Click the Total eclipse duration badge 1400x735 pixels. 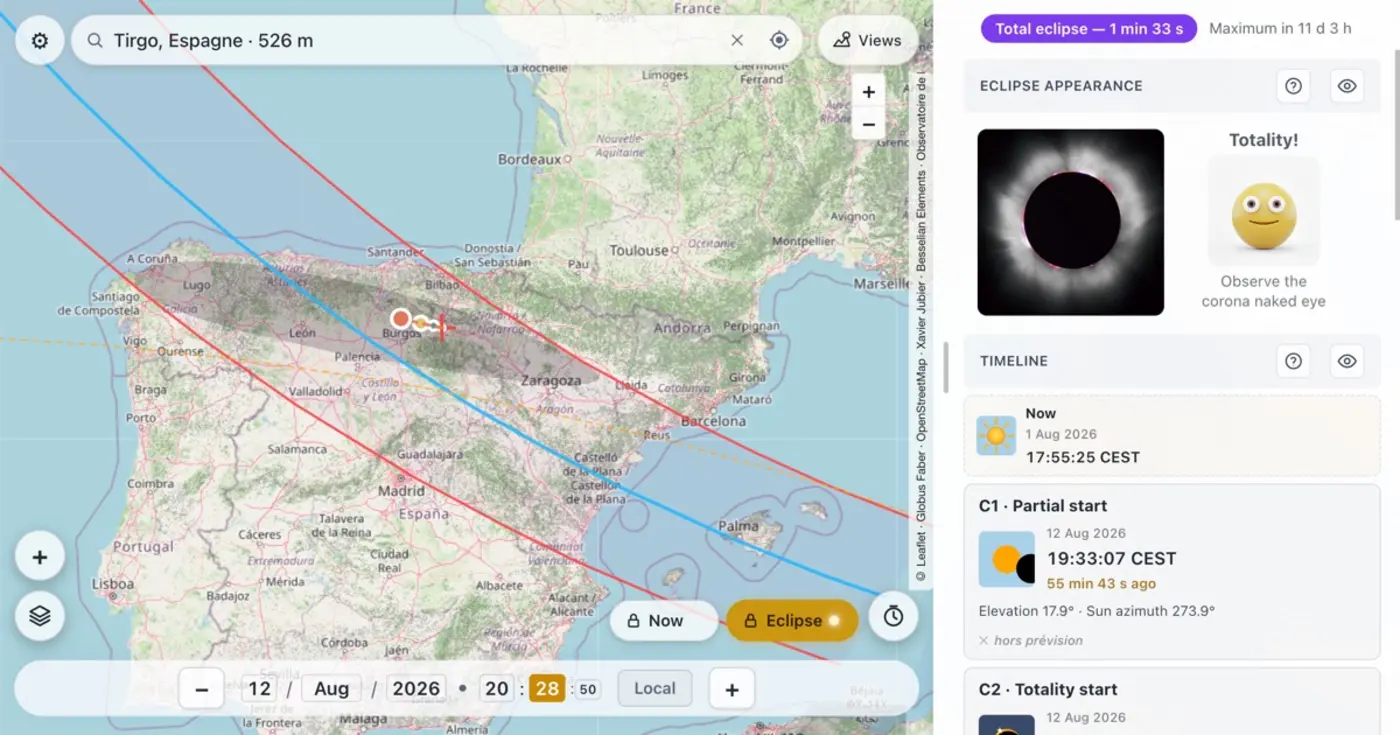[1089, 28]
